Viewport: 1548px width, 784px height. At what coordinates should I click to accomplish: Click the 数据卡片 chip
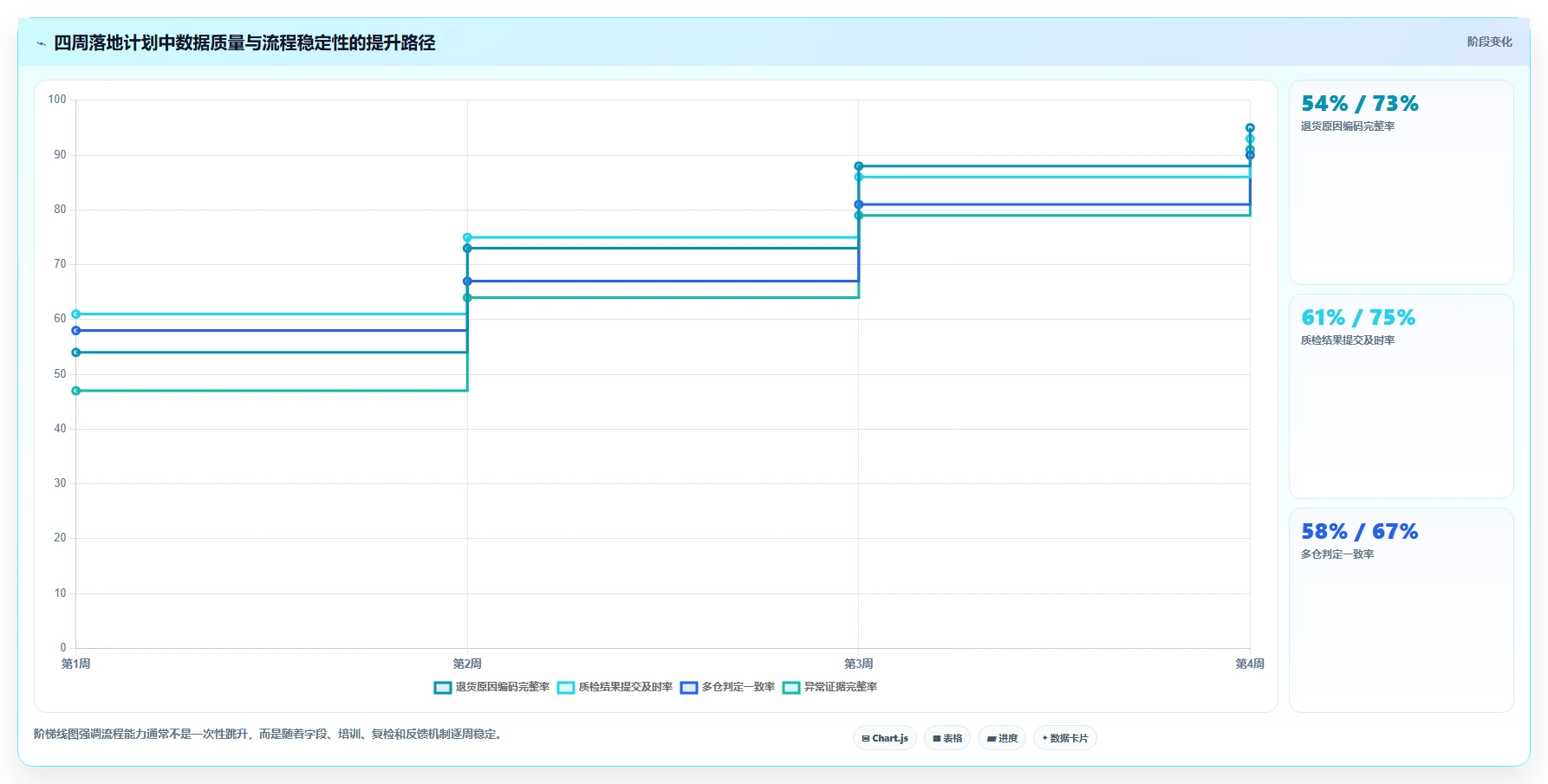[1065, 738]
